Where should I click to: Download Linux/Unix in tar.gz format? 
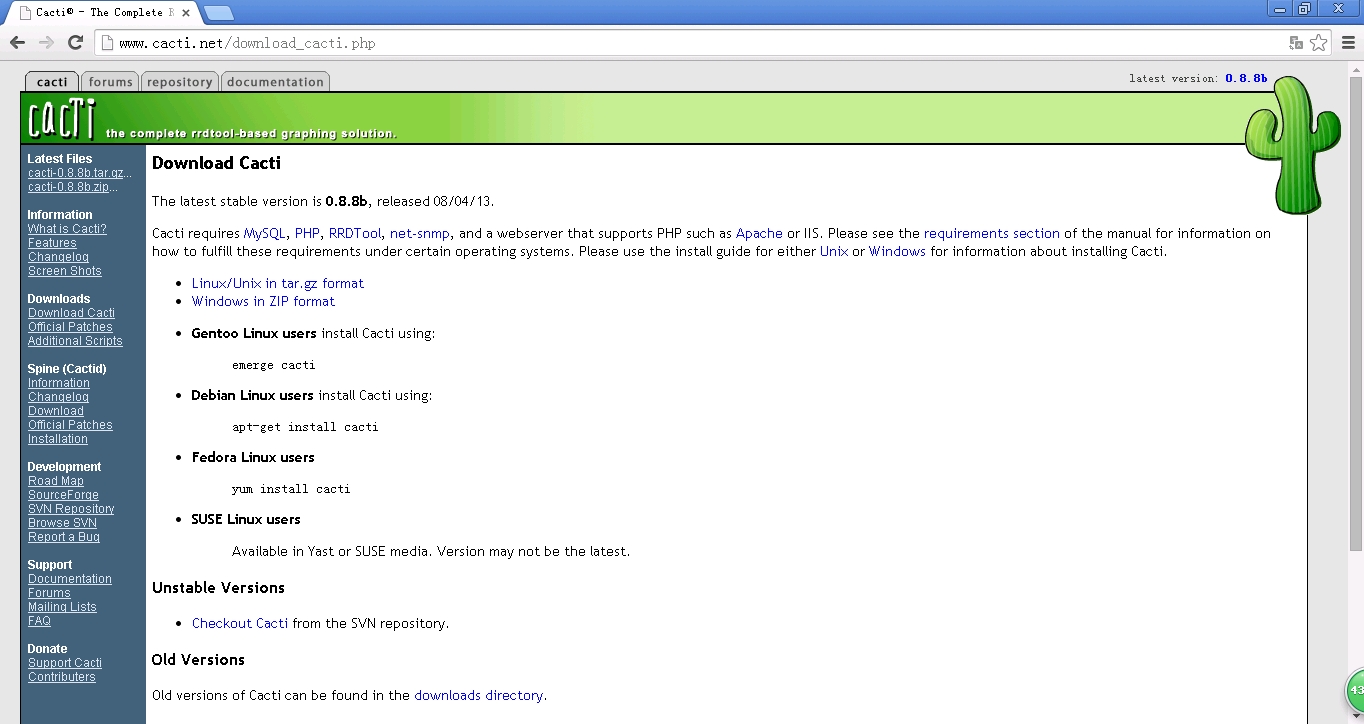(278, 283)
